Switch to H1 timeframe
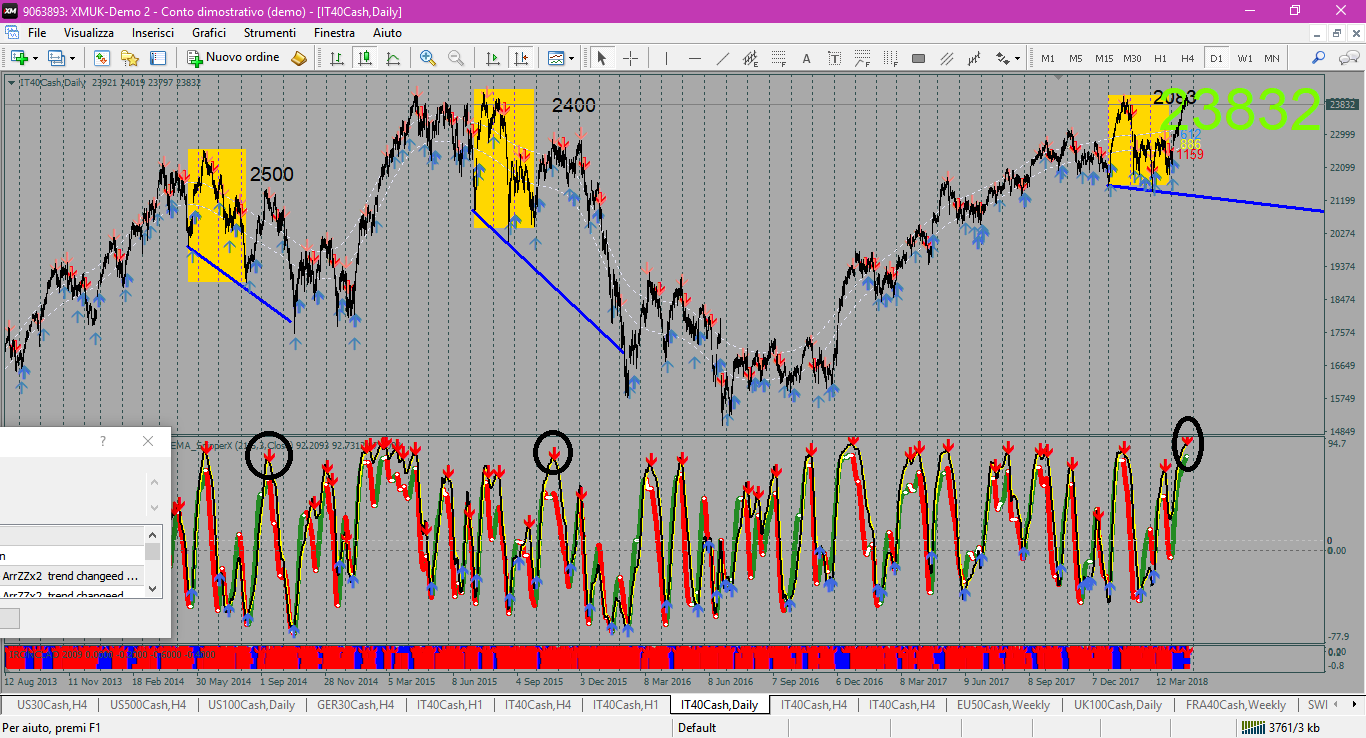The image size is (1366, 738). pos(1160,58)
